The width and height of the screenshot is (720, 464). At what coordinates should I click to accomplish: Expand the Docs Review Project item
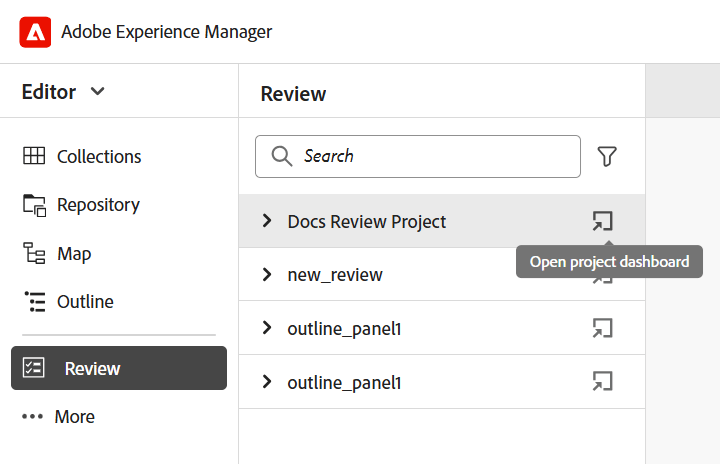click(267, 221)
